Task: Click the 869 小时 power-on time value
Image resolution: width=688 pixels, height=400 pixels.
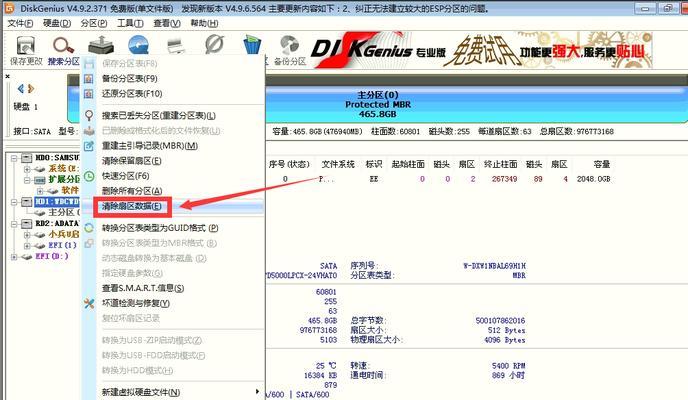Action: point(509,375)
